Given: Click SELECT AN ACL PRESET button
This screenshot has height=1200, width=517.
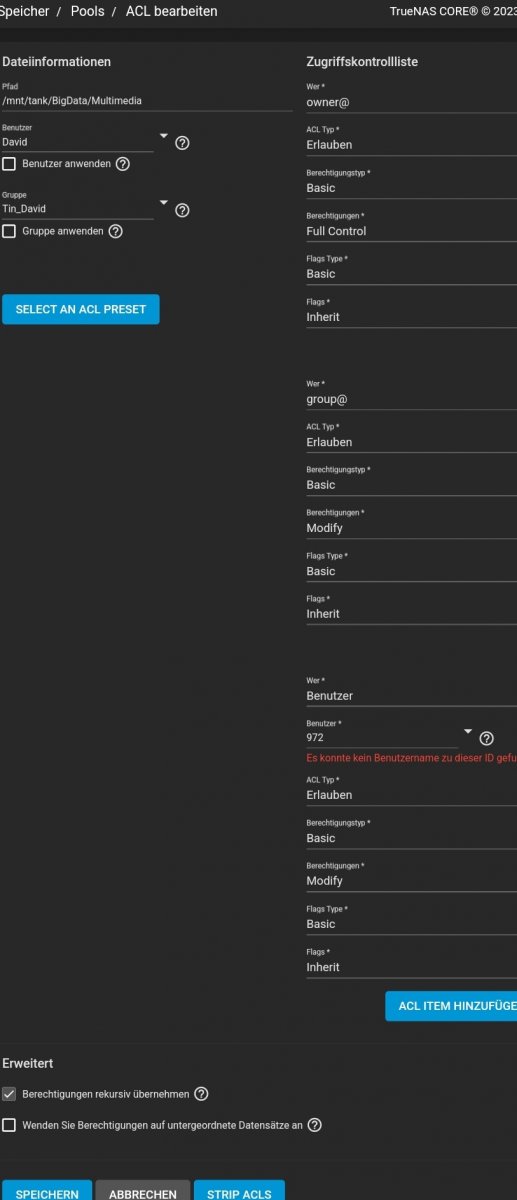Looking at the screenshot, I should click(x=80, y=309).
